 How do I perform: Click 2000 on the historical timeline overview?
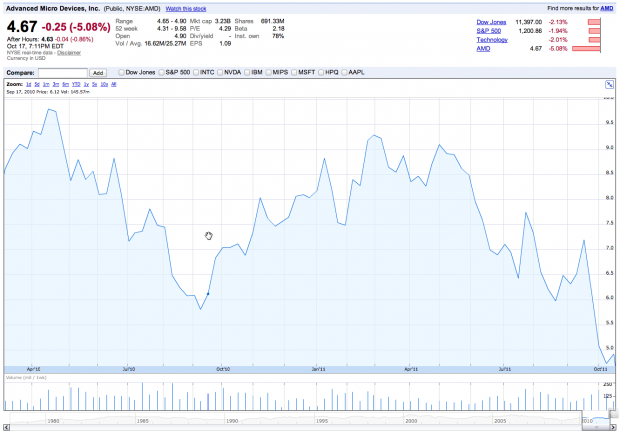pos(411,421)
